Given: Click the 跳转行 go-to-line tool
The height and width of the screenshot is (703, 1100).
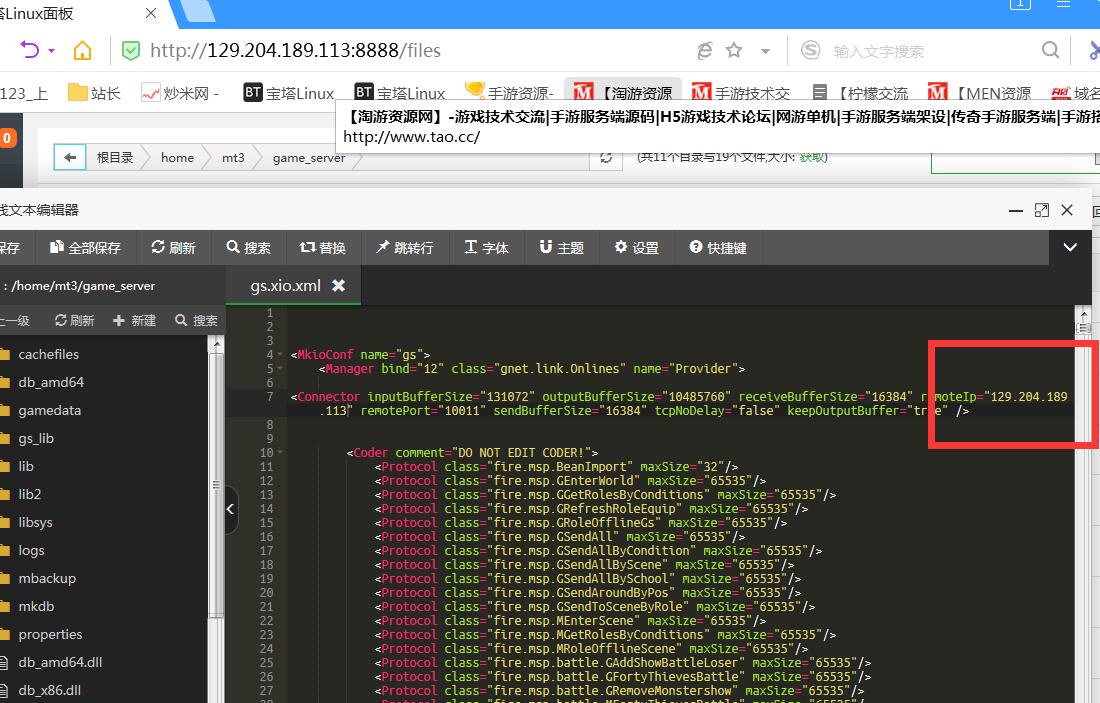Looking at the screenshot, I should 404,247.
